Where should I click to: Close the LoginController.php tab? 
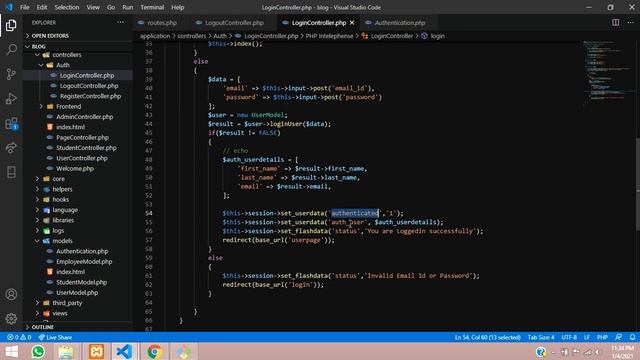click(x=352, y=23)
